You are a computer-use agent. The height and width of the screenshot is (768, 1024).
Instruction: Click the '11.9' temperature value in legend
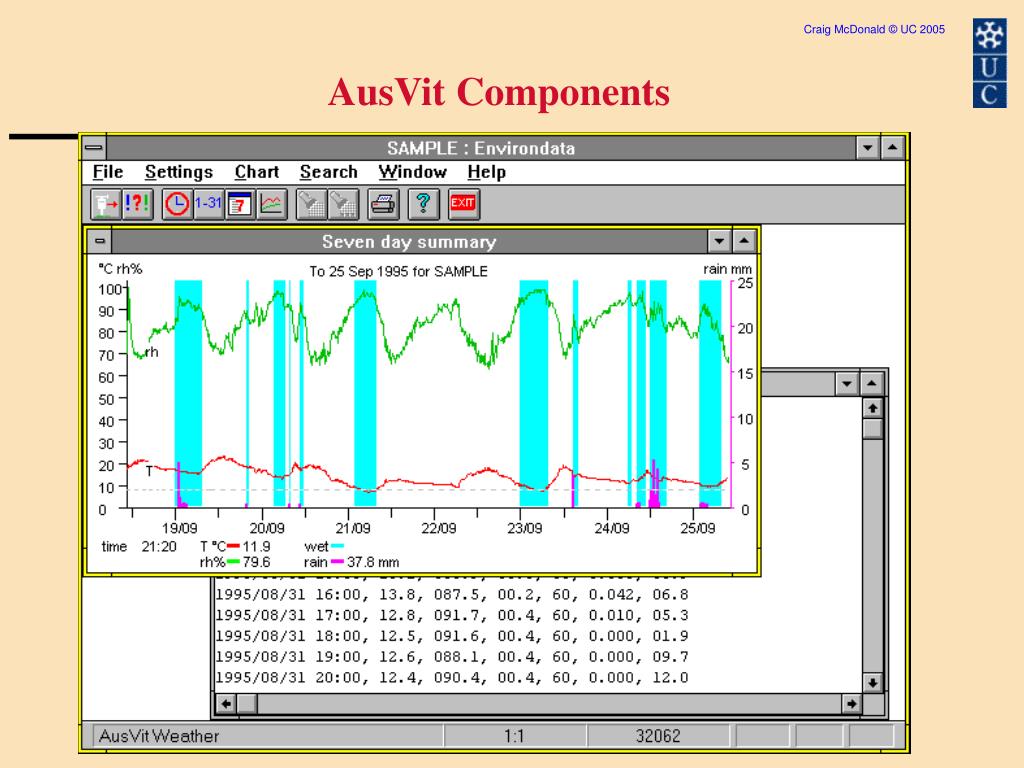(256, 547)
